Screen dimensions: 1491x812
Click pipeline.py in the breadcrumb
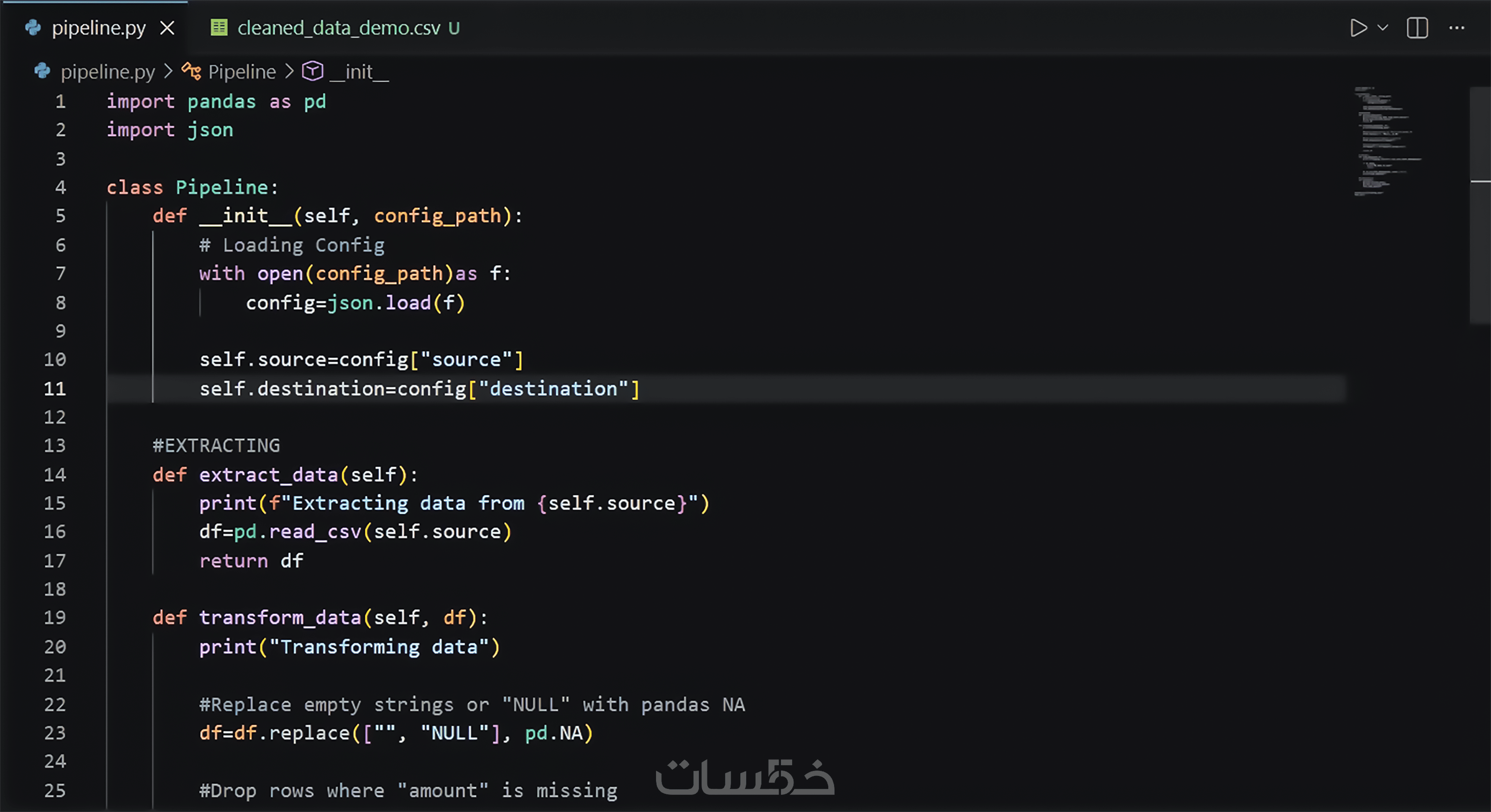[108, 72]
